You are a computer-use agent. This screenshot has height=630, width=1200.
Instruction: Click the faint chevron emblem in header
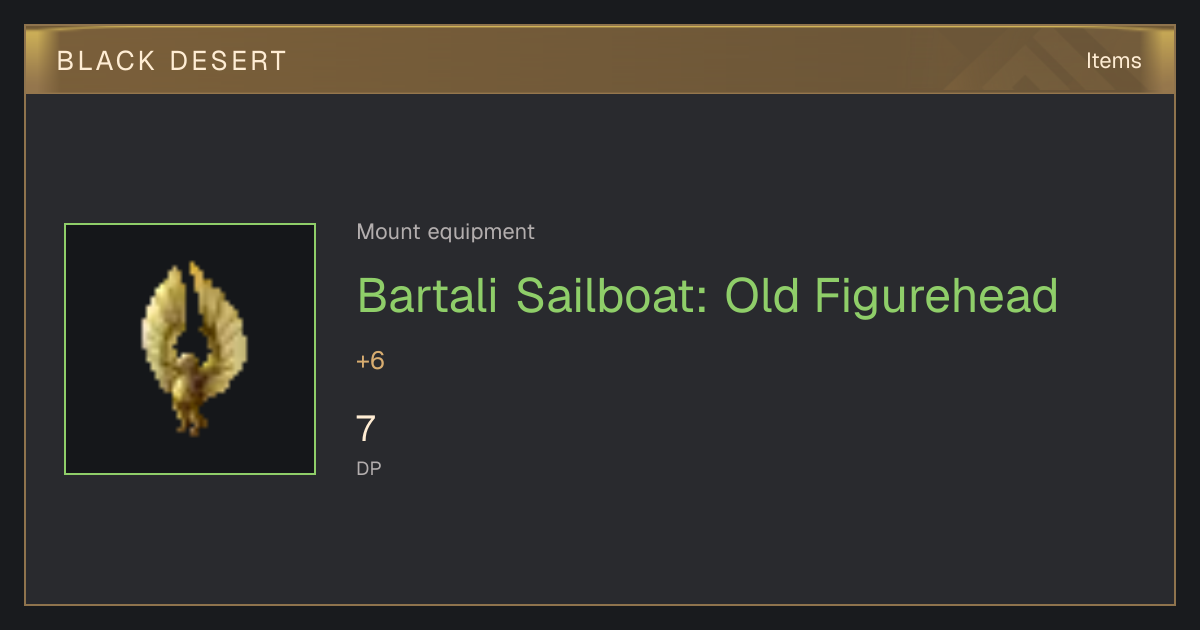pos(1040,60)
